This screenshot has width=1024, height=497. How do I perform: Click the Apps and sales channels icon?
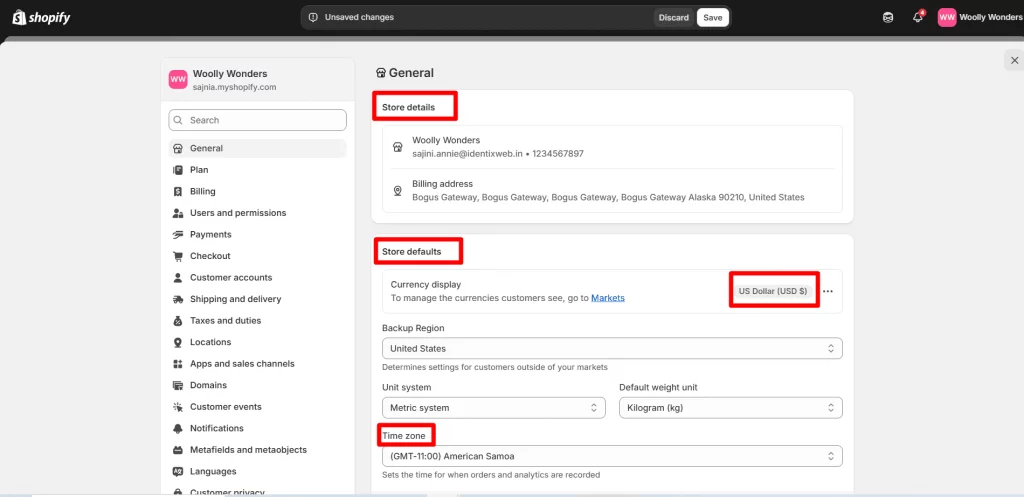click(x=178, y=364)
